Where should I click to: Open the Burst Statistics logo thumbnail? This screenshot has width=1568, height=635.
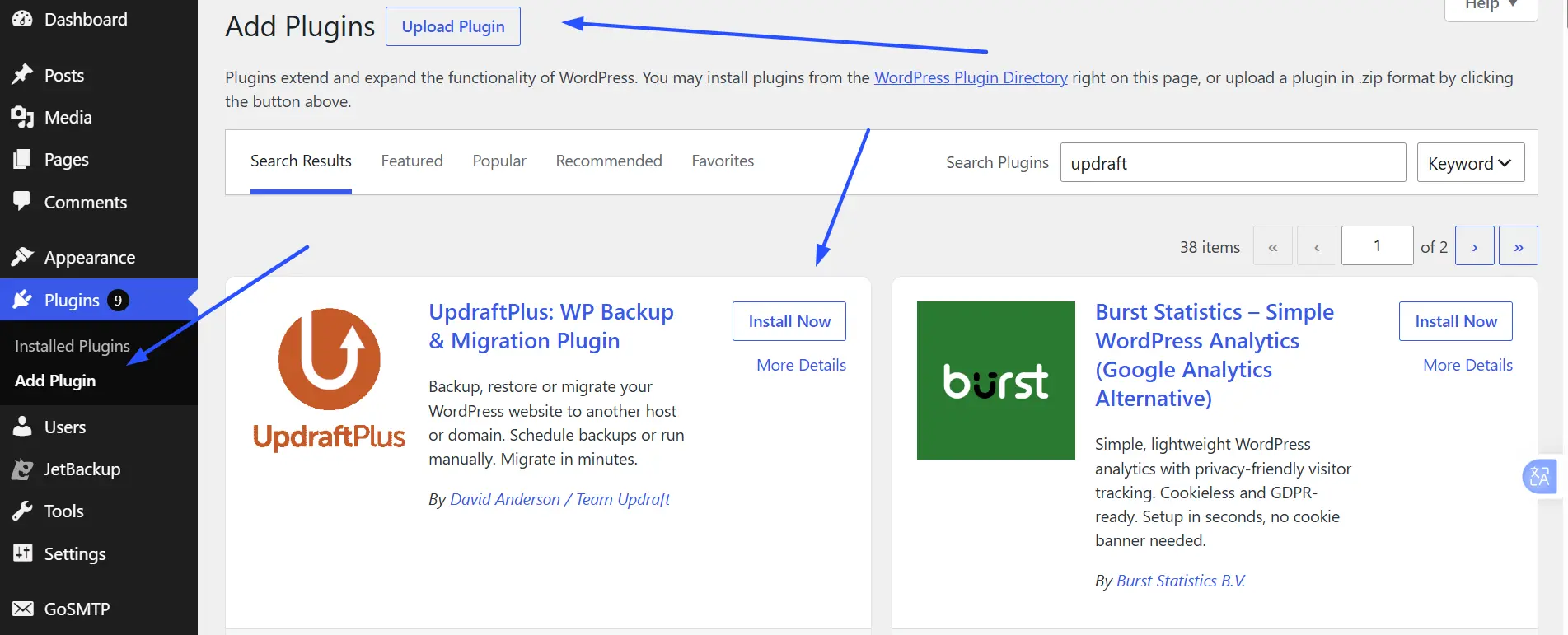click(995, 381)
